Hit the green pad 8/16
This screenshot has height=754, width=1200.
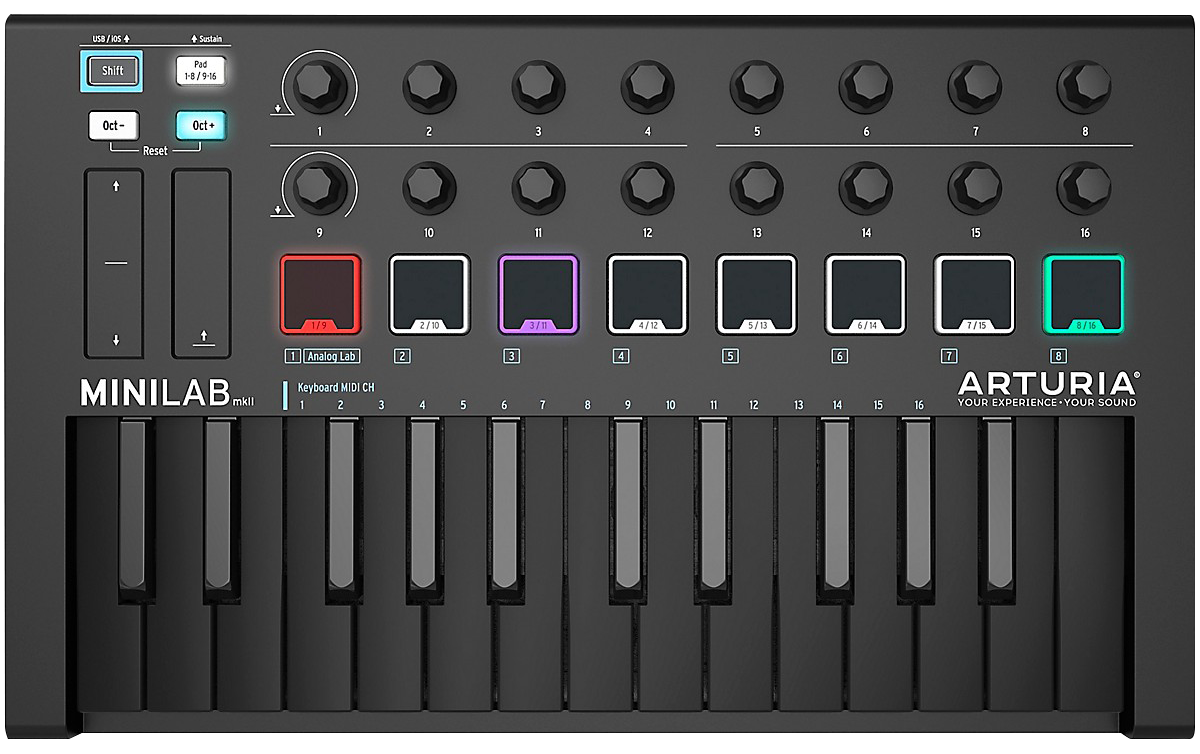[1084, 294]
